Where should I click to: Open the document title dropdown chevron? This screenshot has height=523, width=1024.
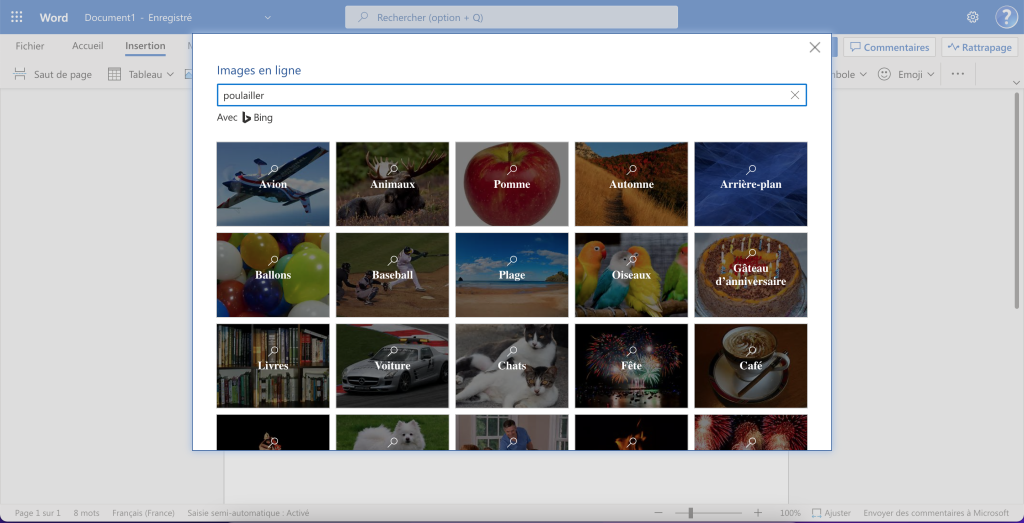[267, 18]
